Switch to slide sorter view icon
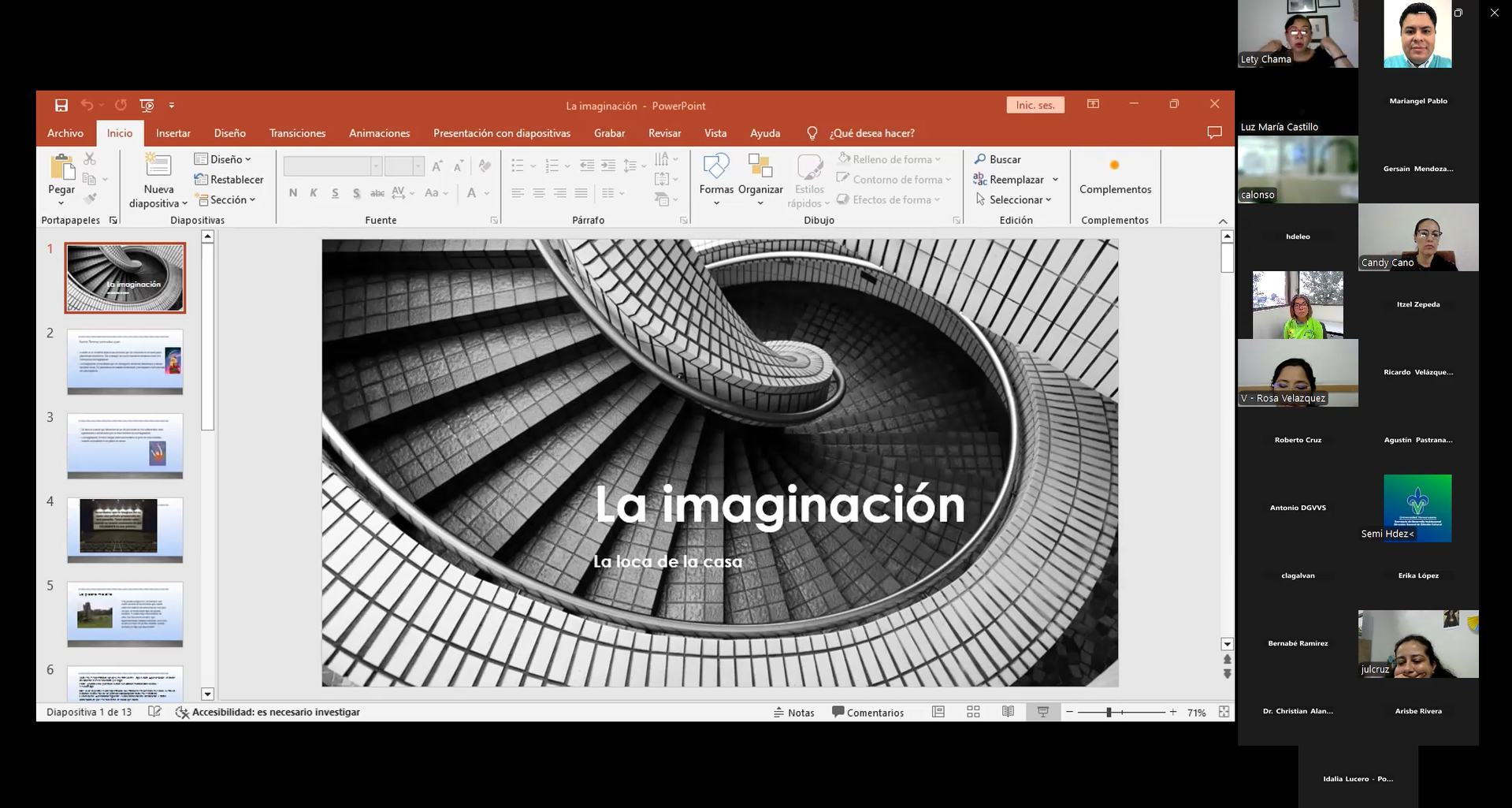 [x=973, y=712]
